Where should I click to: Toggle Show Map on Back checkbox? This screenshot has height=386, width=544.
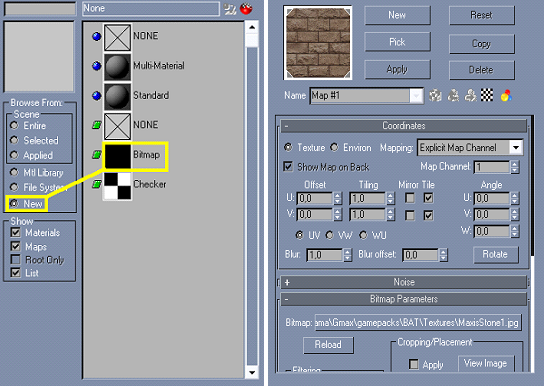point(288,166)
